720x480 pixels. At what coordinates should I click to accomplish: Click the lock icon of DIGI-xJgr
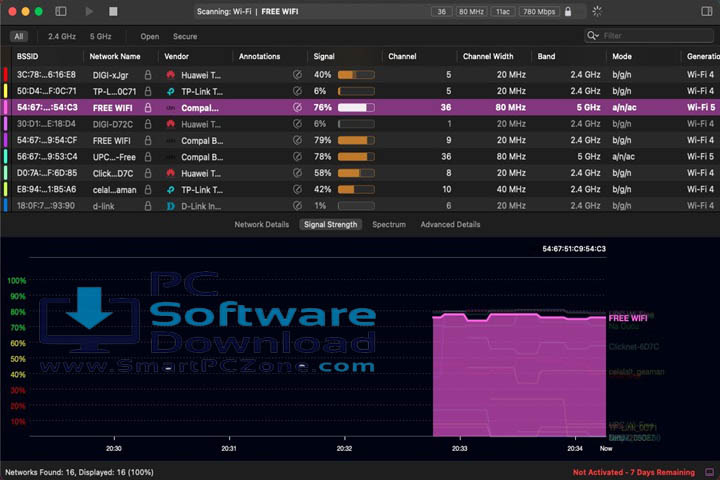(x=148, y=74)
